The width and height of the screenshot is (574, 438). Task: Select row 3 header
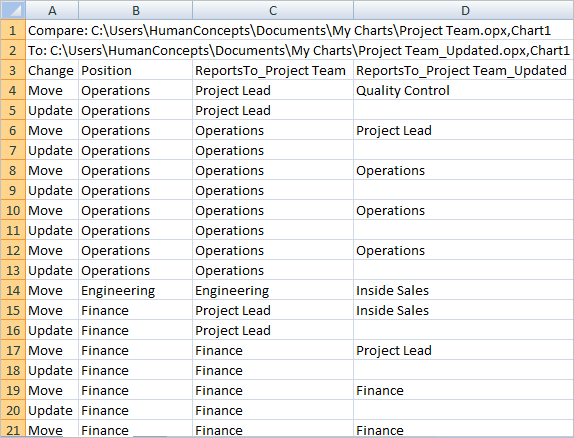click(x=13, y=70)
